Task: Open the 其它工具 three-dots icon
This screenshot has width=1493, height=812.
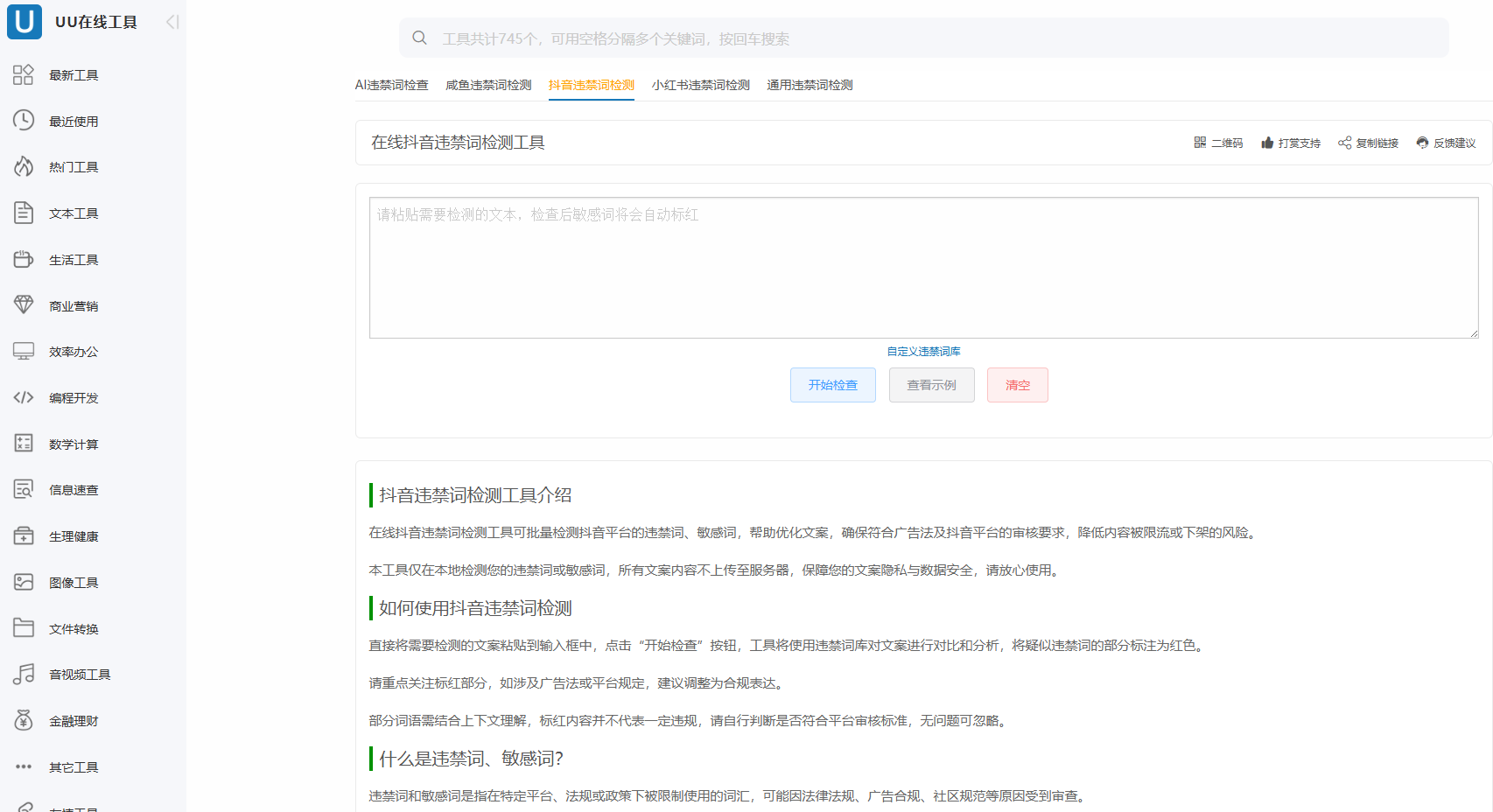Action: tap(24, 766)
